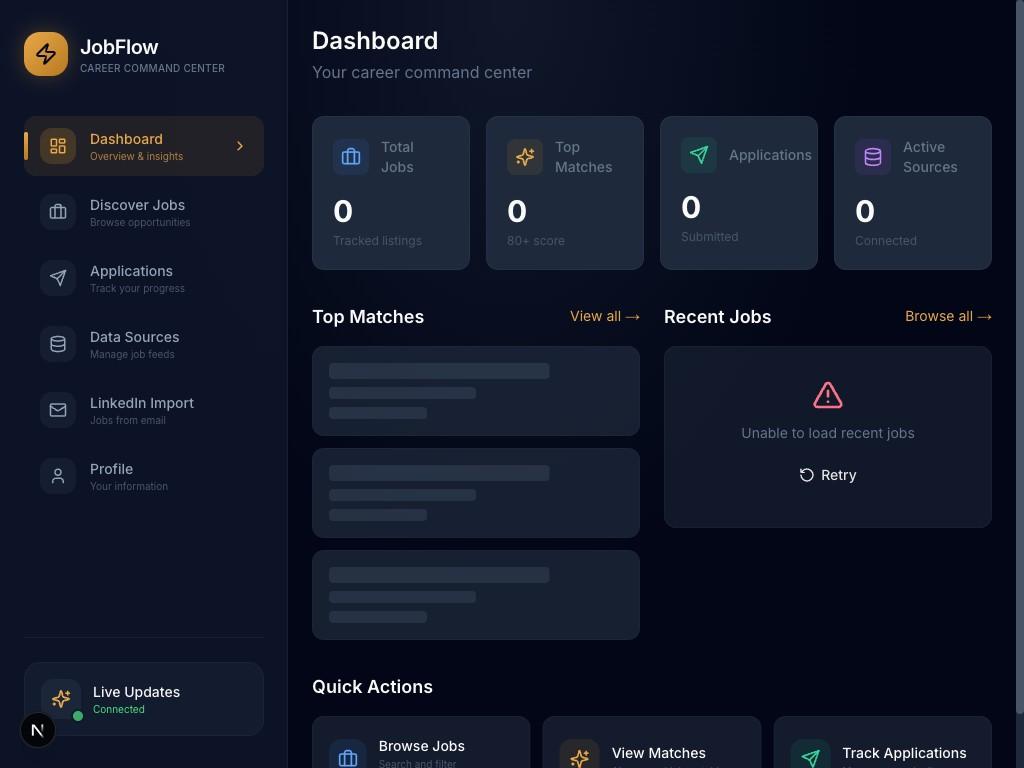Click the warning triangle in Recent Jobs
This screenshot has width=1024, height=768.
(827, 395)
